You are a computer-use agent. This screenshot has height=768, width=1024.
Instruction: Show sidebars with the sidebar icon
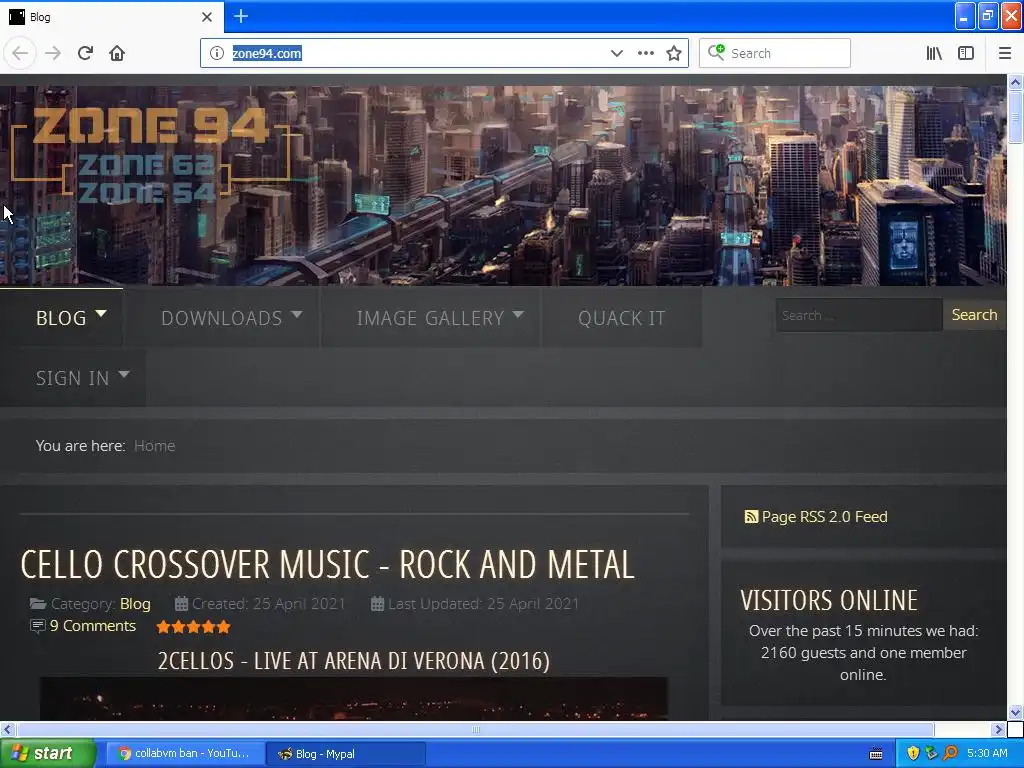click(966, 53)
